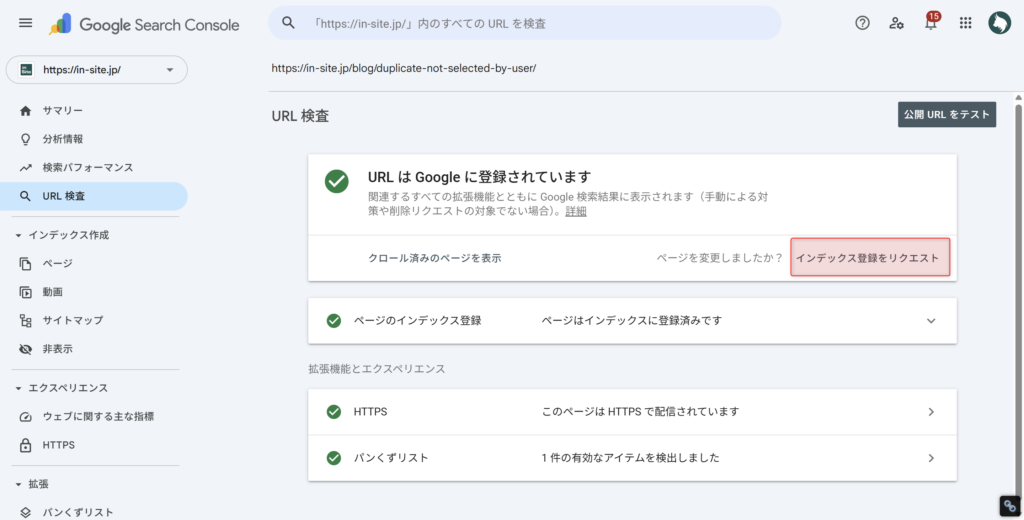This screenshot has width=1024, height=520.
Task: Click the 分析情報 lightbulb icon
Action: (x=25, y=139)
